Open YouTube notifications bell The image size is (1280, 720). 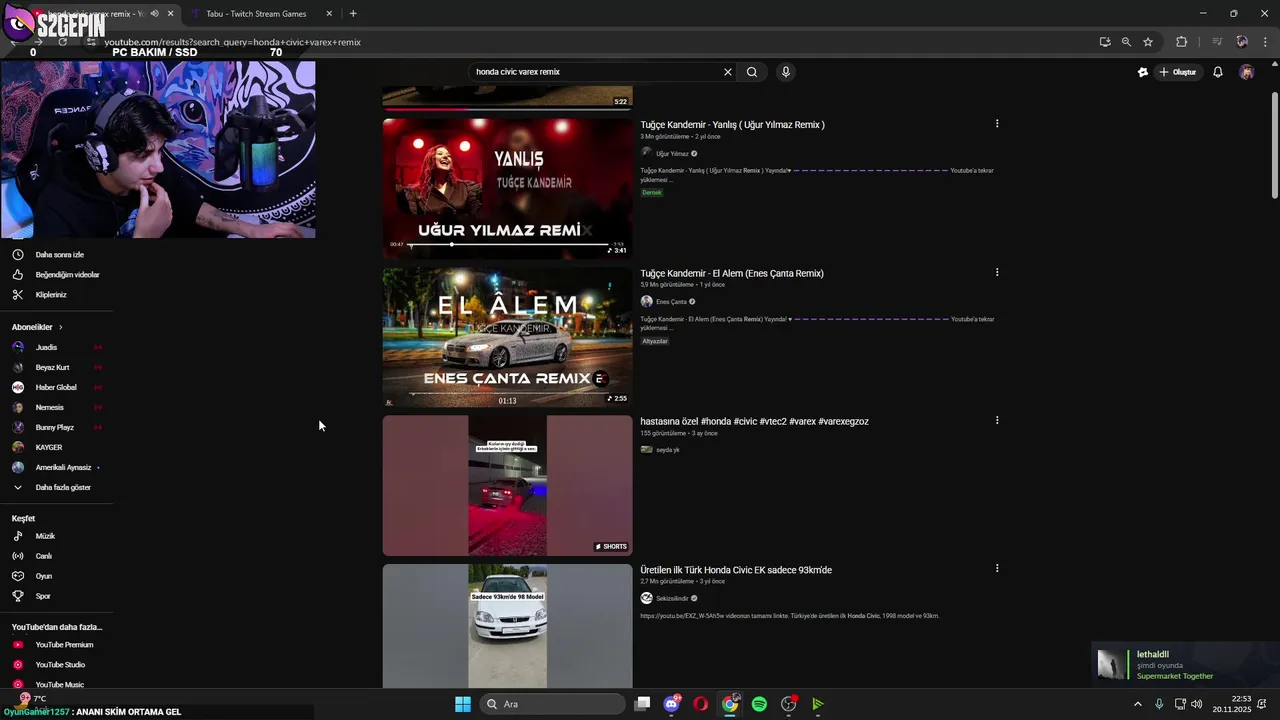pyautogui.click(x=1218, y=72)
